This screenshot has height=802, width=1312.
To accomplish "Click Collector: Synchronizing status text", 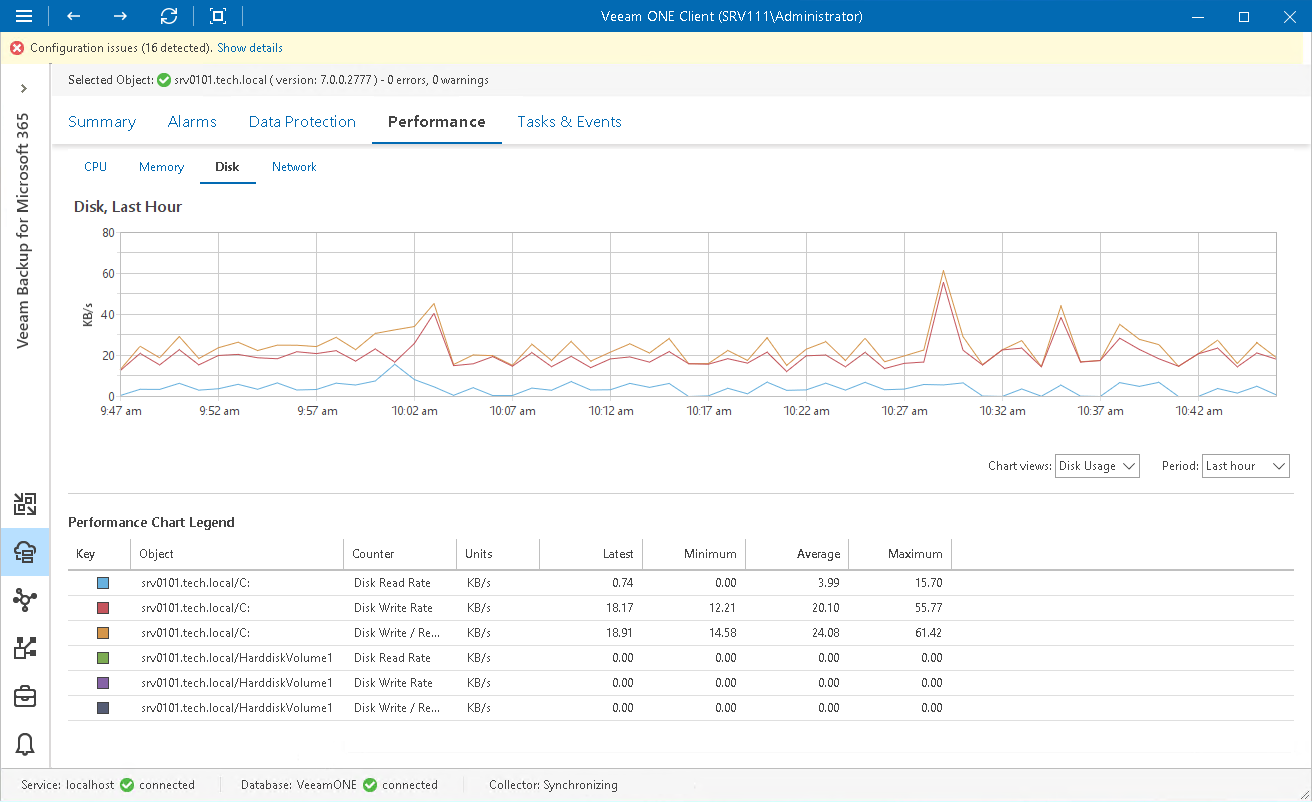I will coord(553,785).
